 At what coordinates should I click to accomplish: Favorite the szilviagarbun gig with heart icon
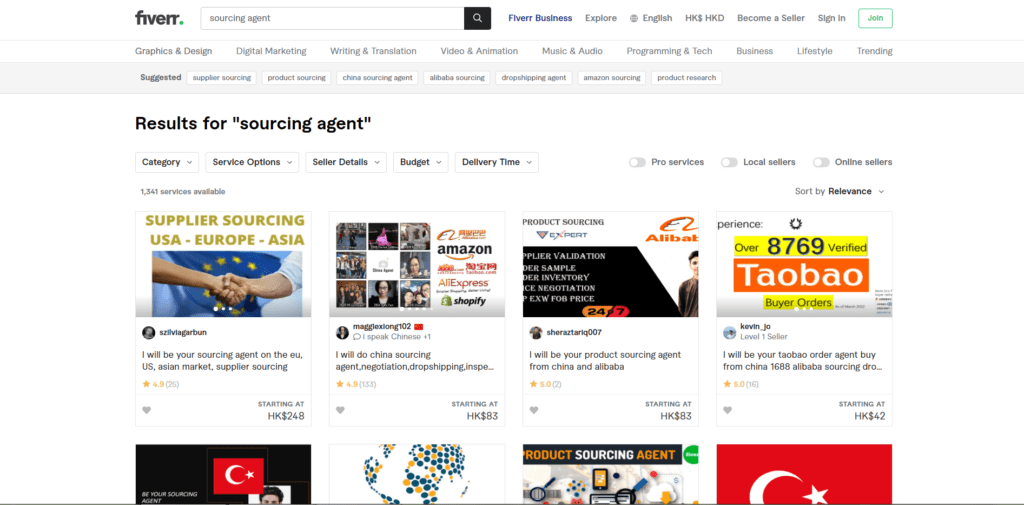146,410
